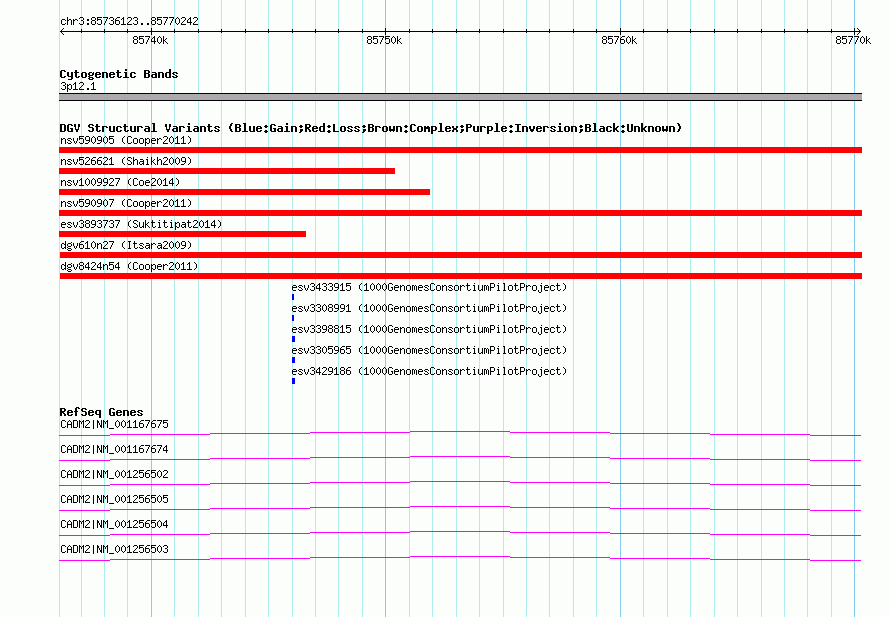Click the nsv1009927 (Coe2014) red bar
The image size is (890, 617).
pos(245,192)
